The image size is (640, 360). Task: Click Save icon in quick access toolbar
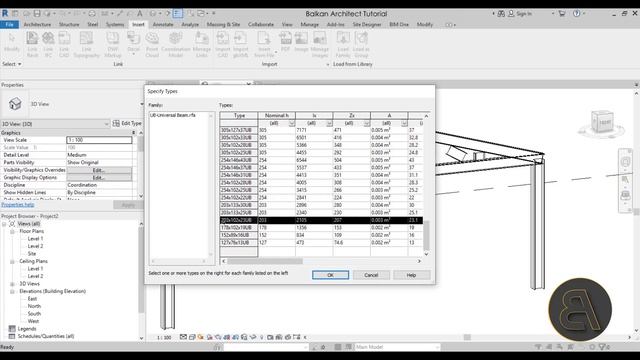(x=37, y=13)
